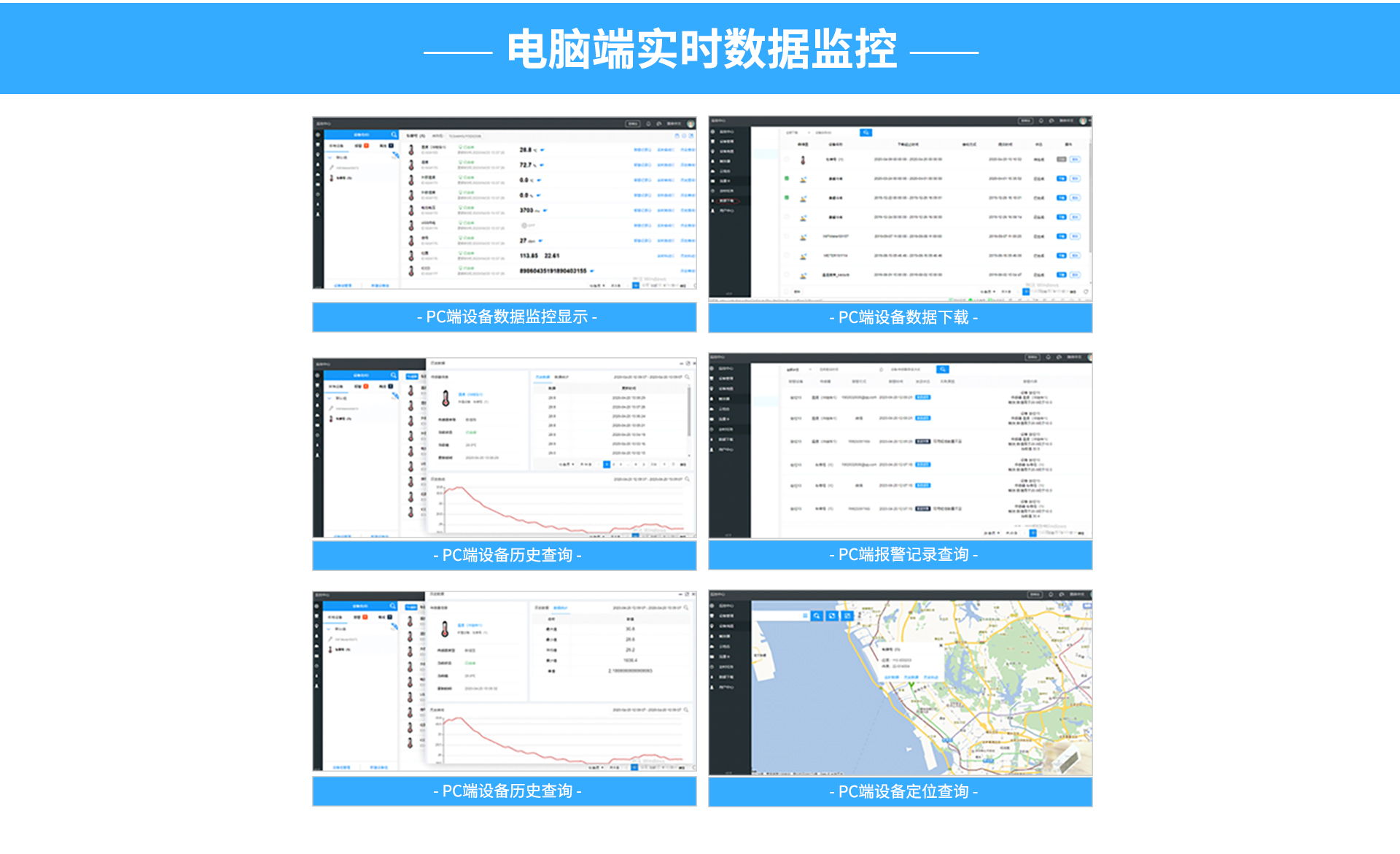Collapse the device group tree arrow in monitoring panel

pos(330,158)
